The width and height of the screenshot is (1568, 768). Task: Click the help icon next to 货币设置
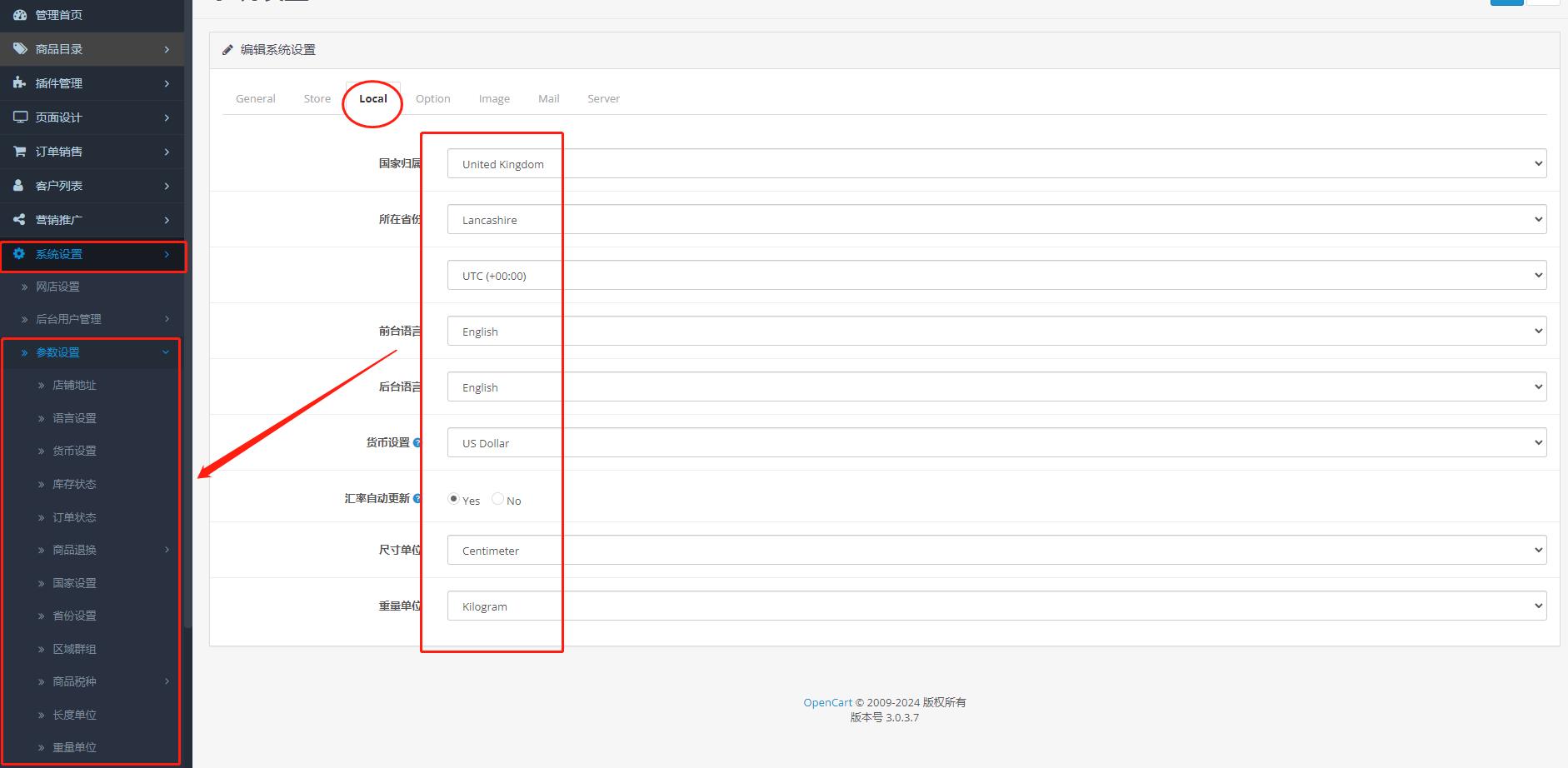coord(417,443)
